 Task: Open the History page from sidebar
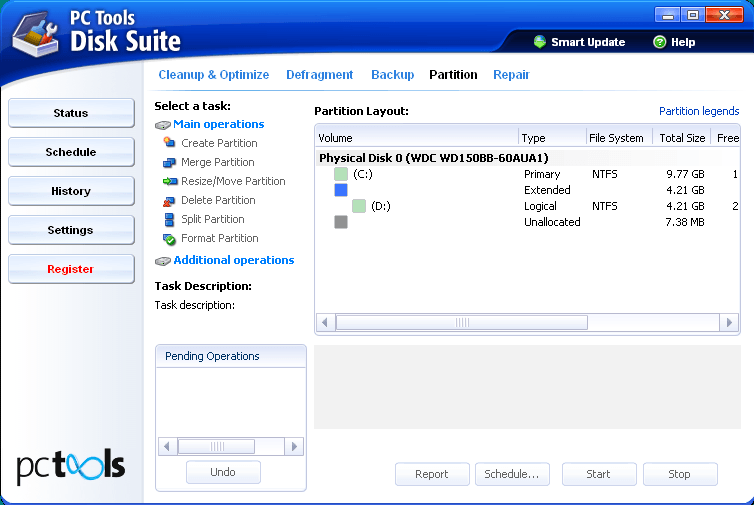click(71, 191)
